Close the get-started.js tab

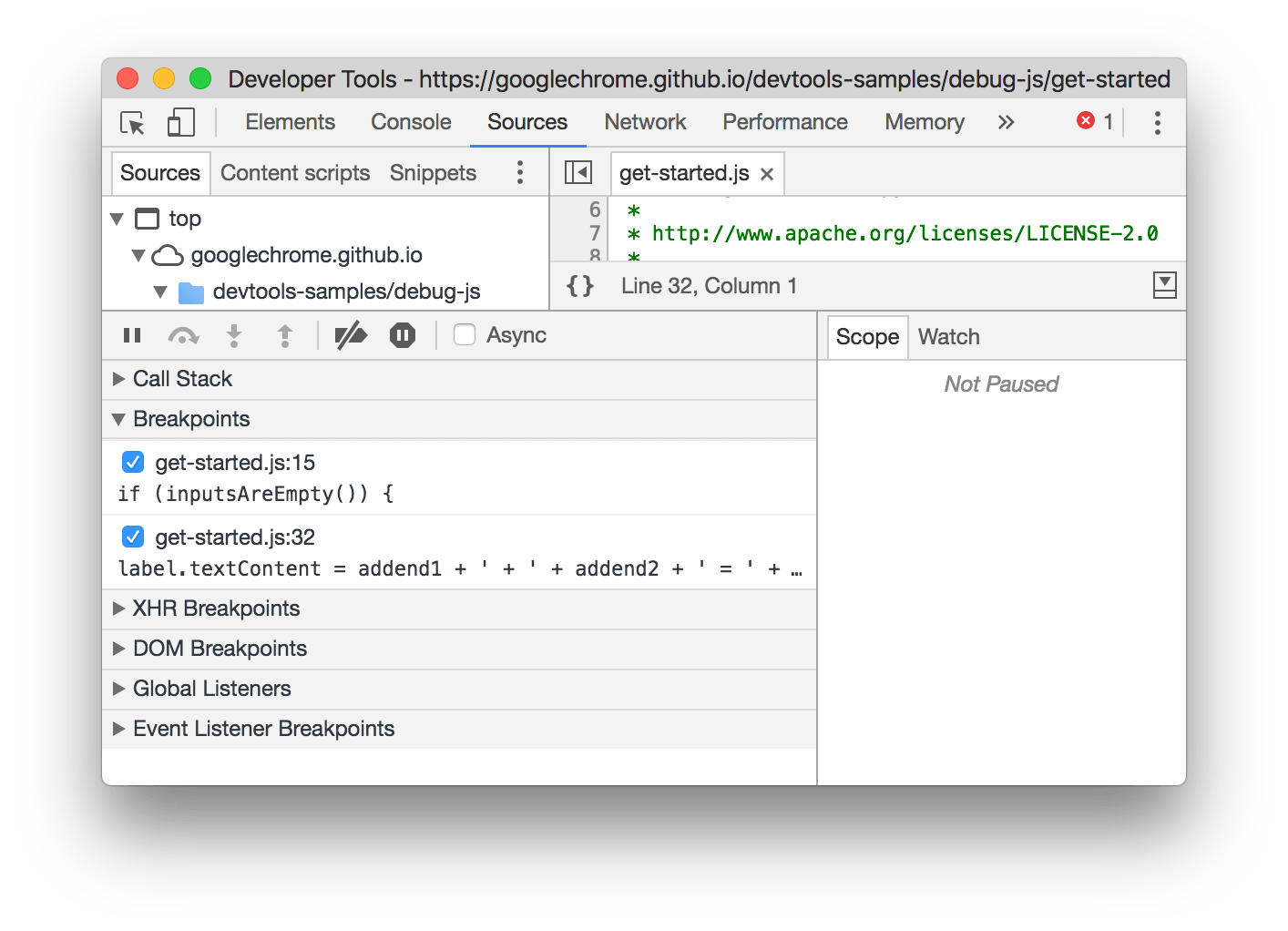pyautogui.click(x=767, y=172)
